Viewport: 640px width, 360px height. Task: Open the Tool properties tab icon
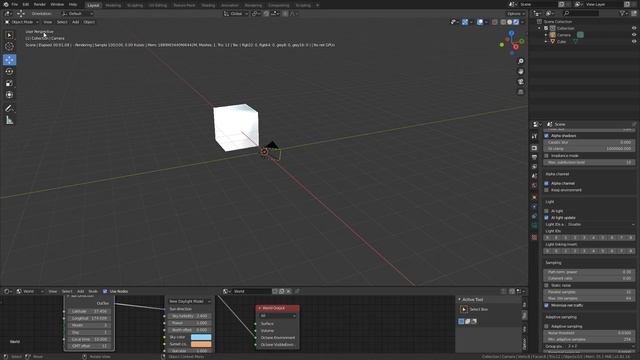point(534,136)
